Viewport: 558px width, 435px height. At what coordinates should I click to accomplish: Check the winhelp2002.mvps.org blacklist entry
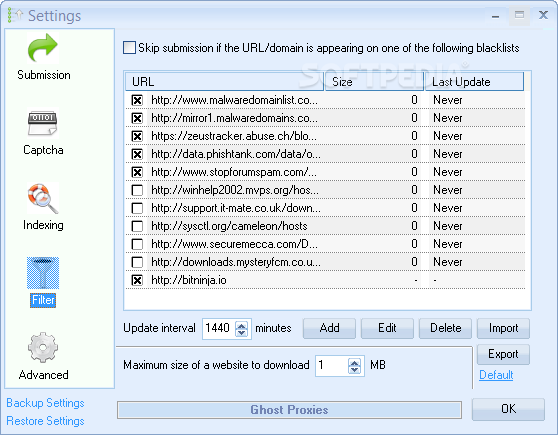coord(137,190)
